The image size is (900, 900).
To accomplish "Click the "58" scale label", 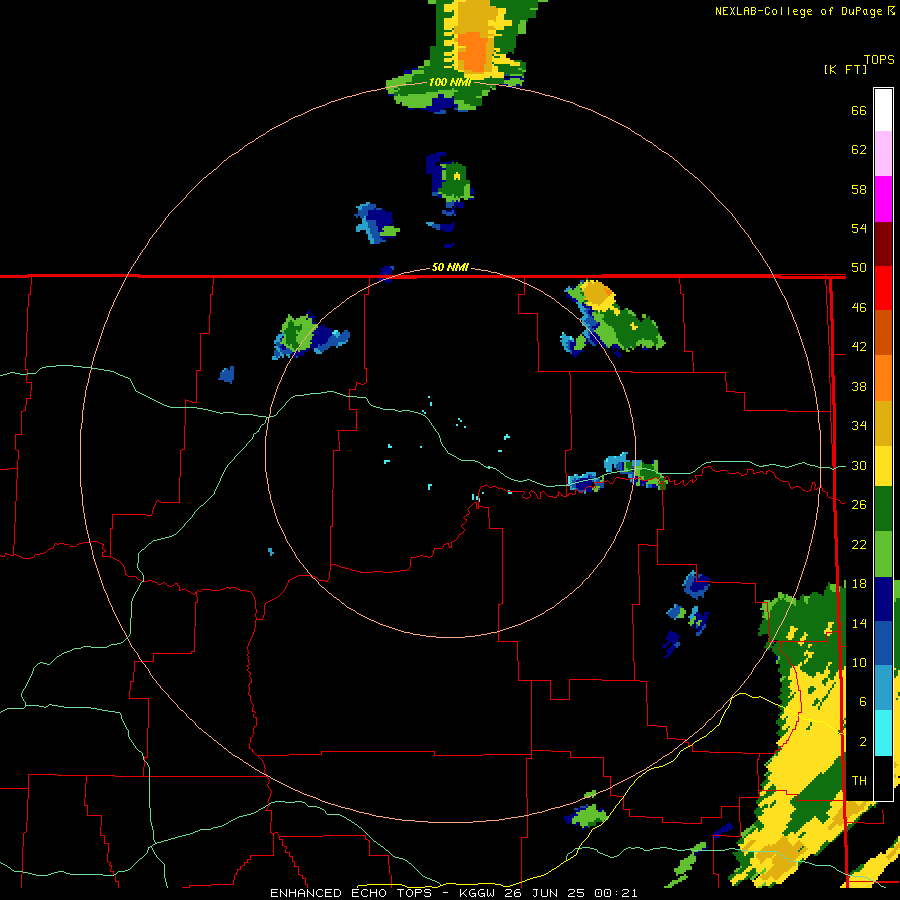I will [x=859, y=189].
